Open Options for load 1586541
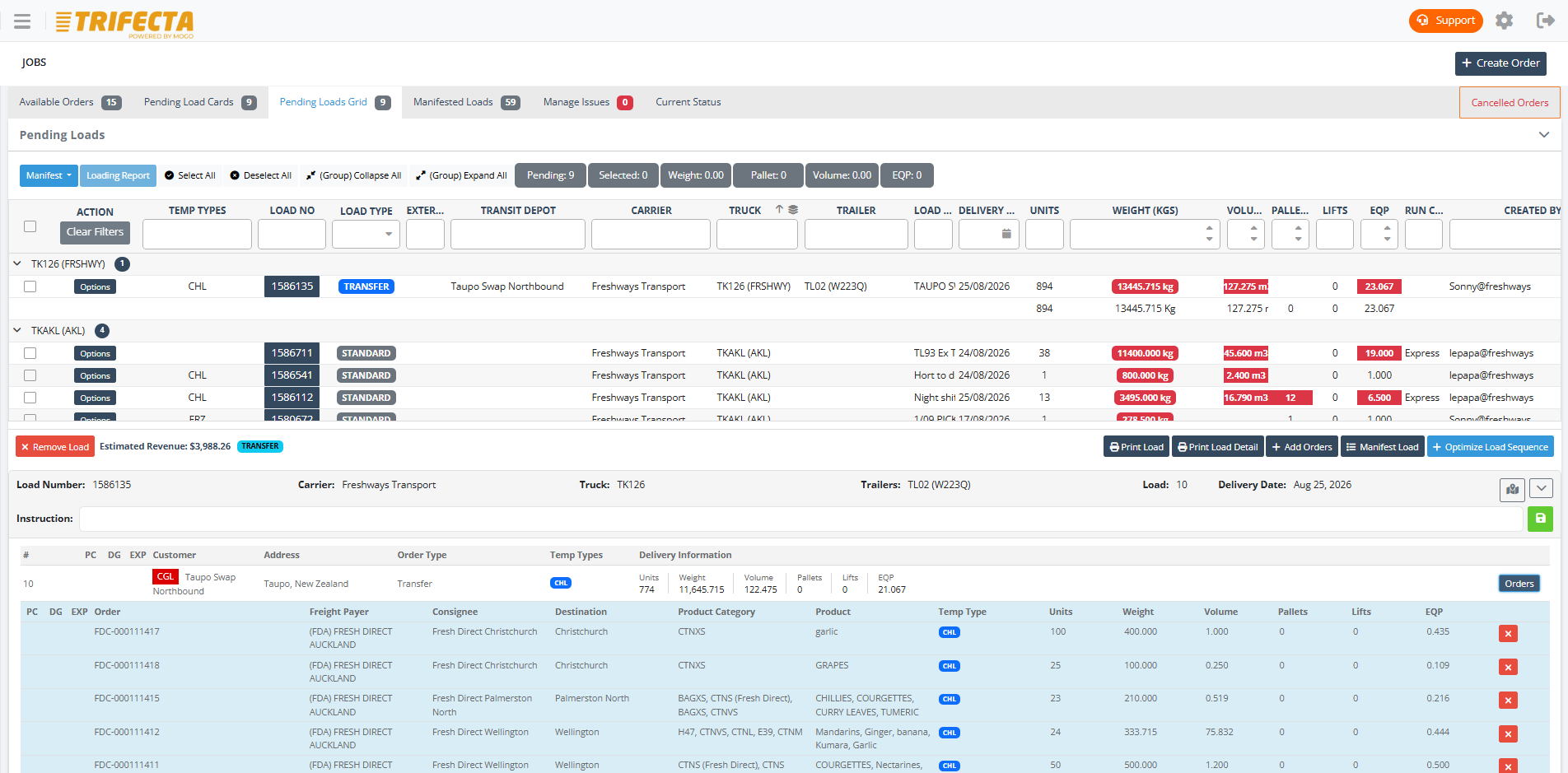Screen dimensions: 1568x773 click(95, 376)
